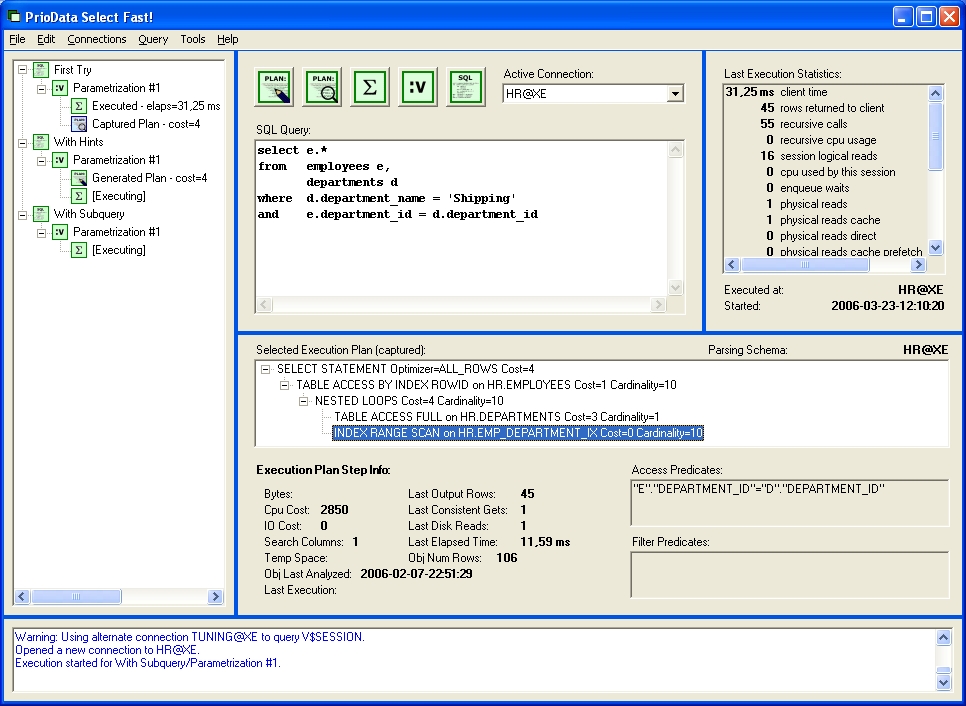Open the Active Connection dropdown
Image resolution: width=966 pixels, height=706 pixels.
coord(675,94)
